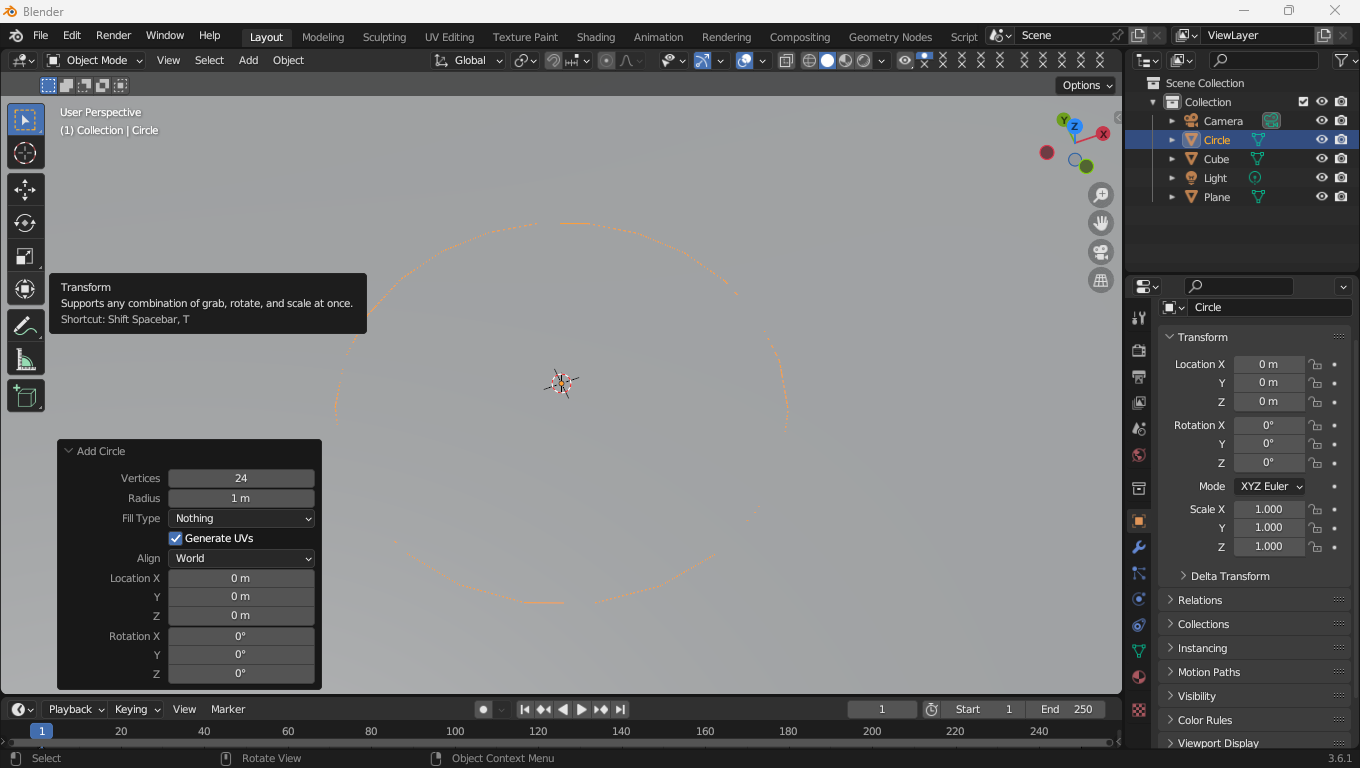Expand the Cube item in outliner
Screen dimensions: 1360x768
point(1172,159)
